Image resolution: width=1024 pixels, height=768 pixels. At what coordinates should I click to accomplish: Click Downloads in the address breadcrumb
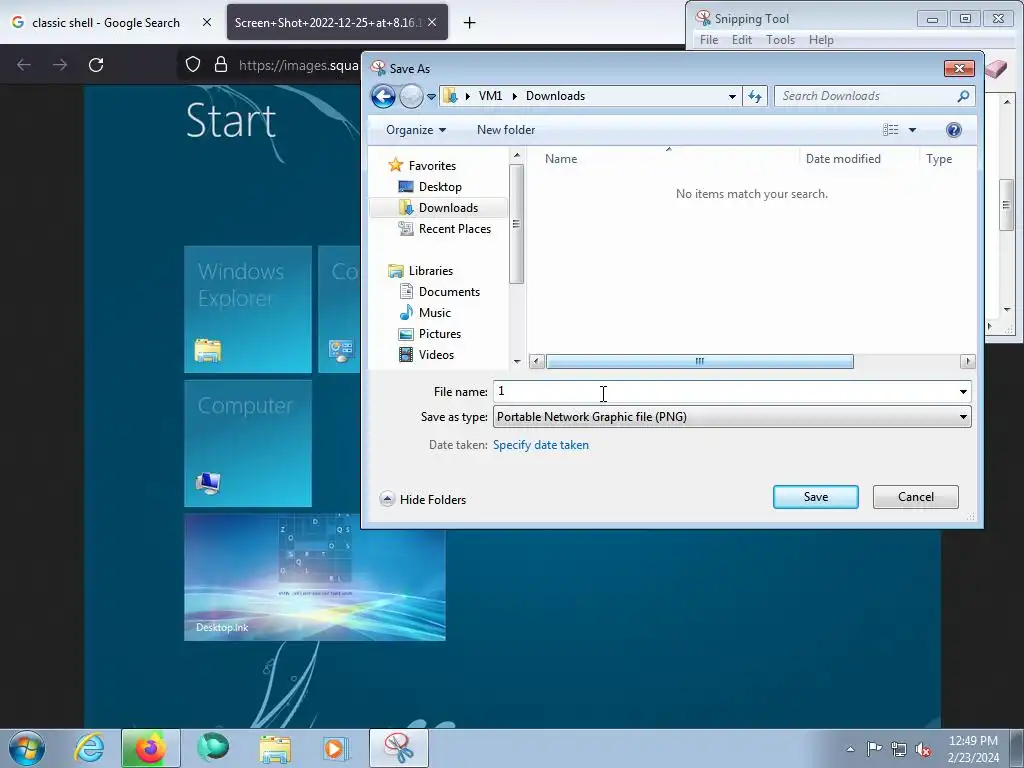pos(555,96)
